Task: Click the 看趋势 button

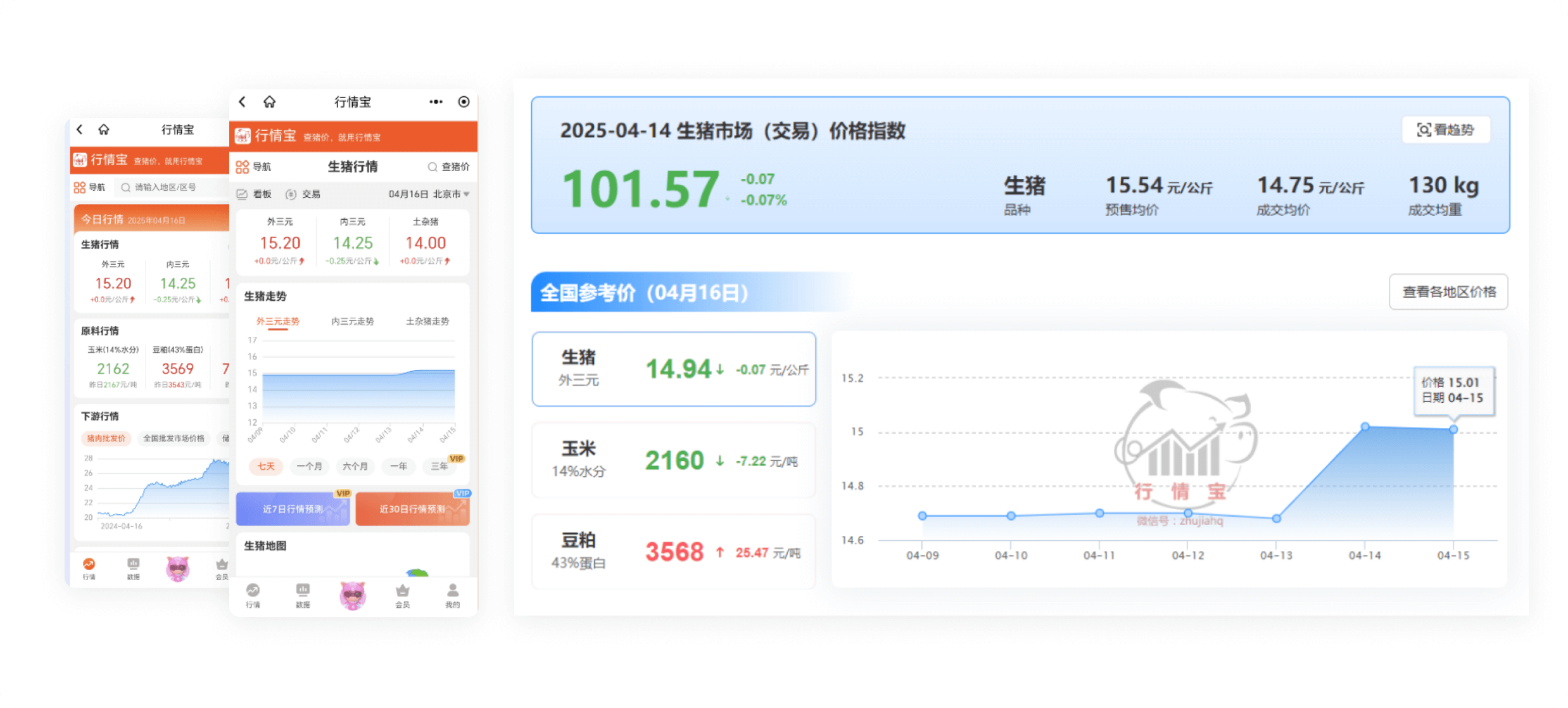Action: coord(1446,130)
